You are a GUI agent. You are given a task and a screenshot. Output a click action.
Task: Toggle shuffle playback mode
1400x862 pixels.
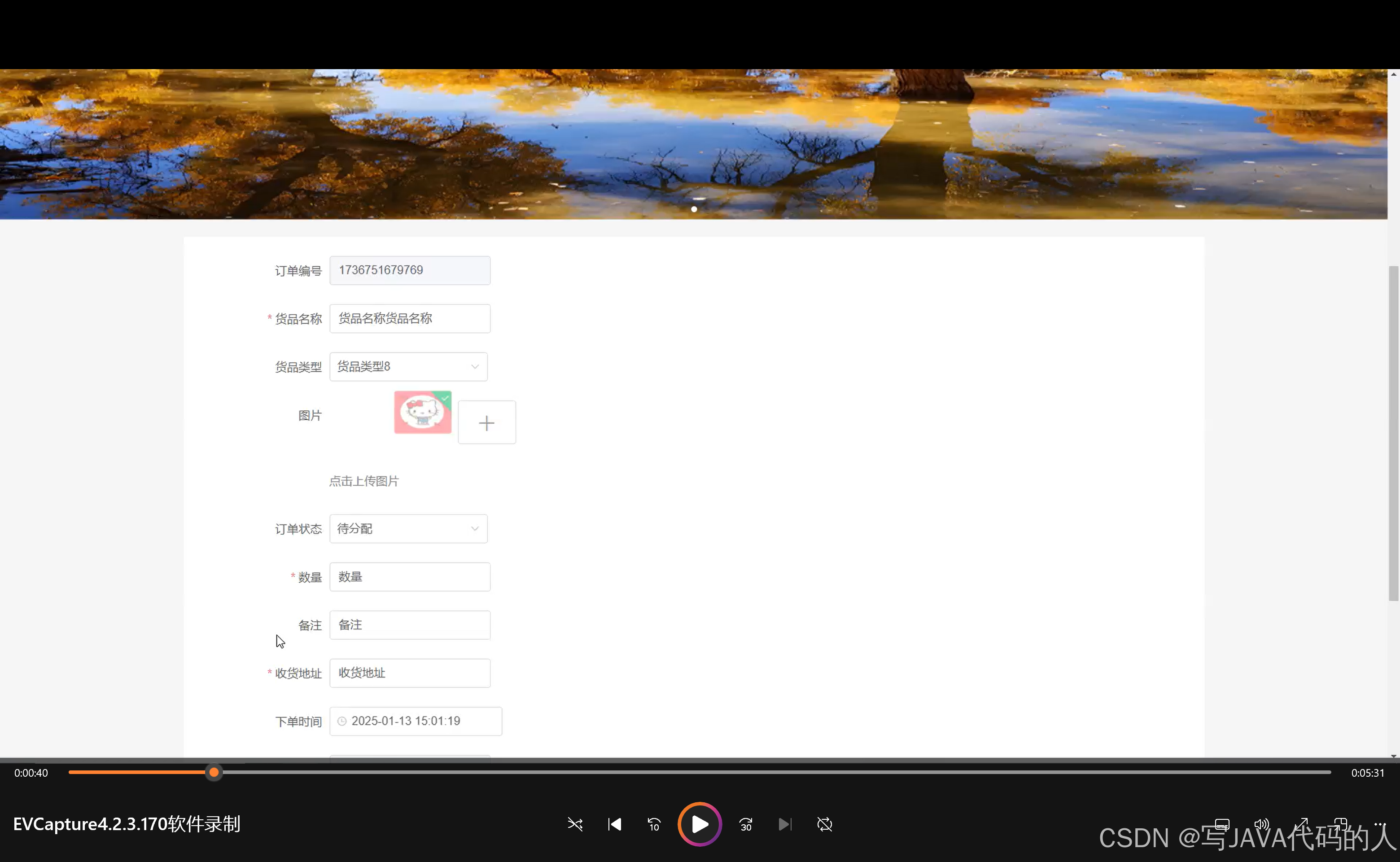tap(575, 824)
